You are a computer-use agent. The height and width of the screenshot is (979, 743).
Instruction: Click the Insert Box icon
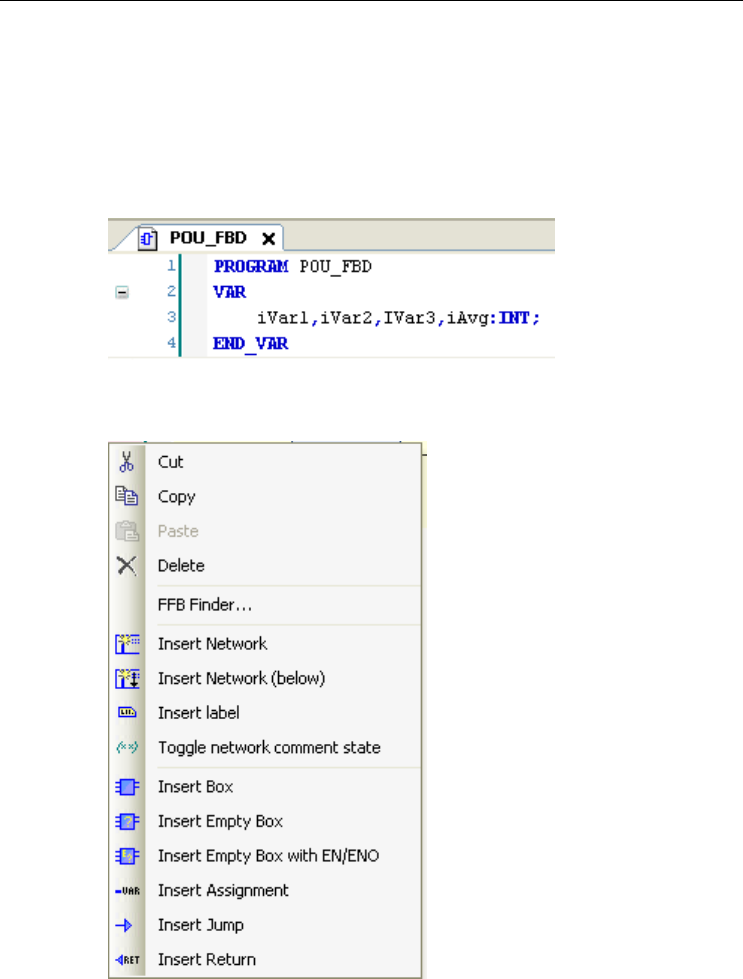(127, 787)
